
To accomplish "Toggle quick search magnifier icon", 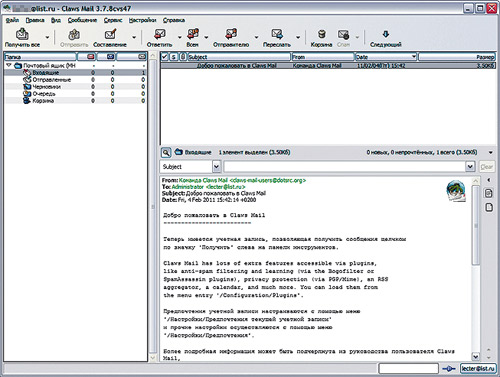I will coord(166,153).
